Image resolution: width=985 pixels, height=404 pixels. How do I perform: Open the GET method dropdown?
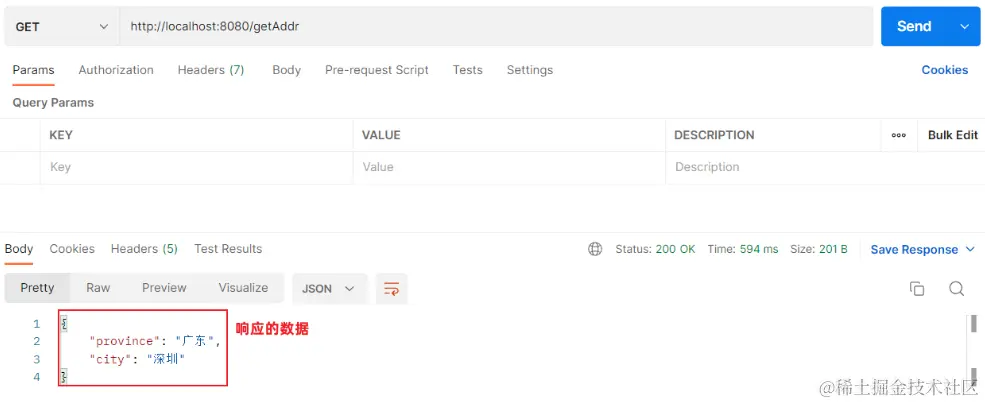pos(62,26)
